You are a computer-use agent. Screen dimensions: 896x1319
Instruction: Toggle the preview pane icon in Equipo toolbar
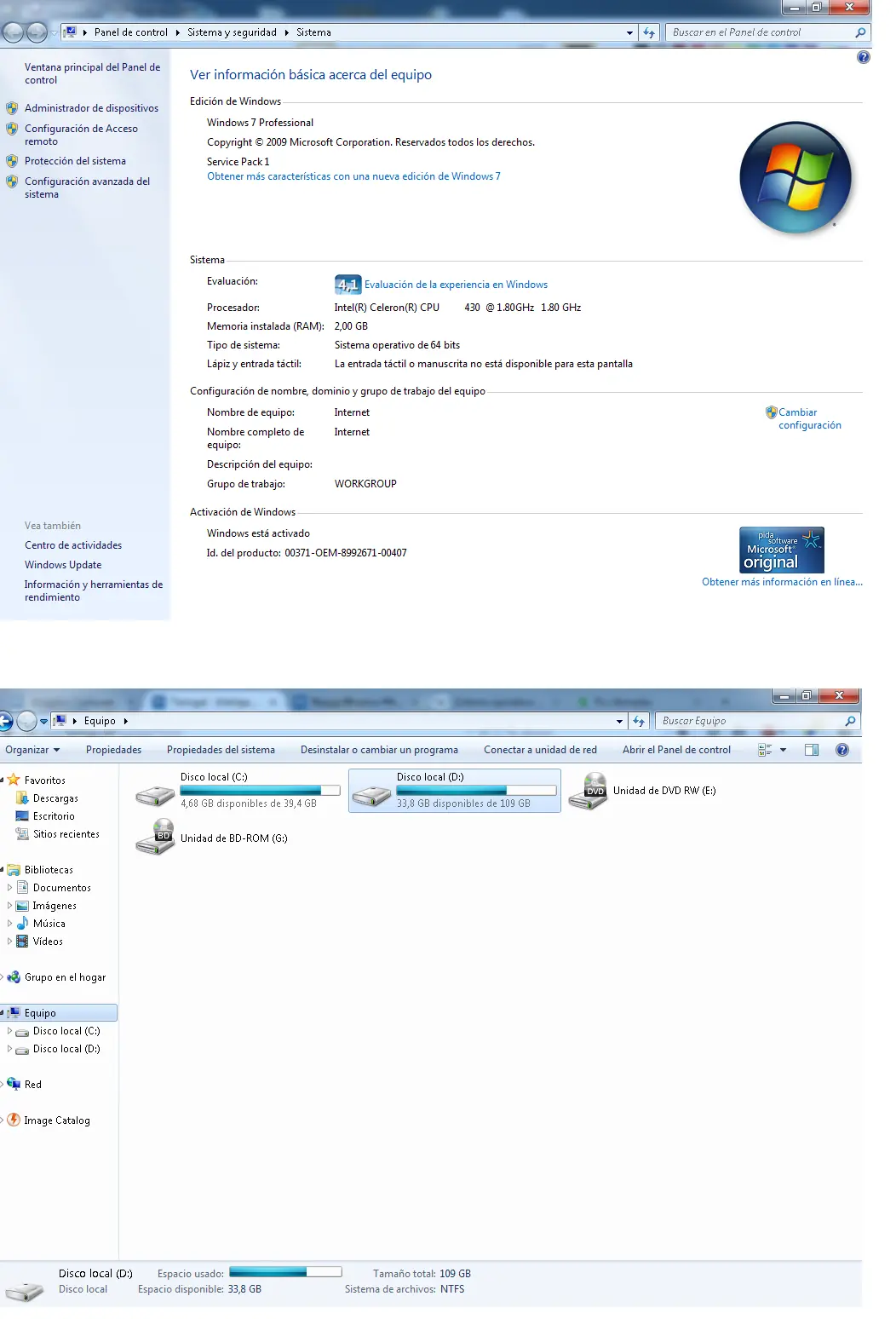pos(812,750)
